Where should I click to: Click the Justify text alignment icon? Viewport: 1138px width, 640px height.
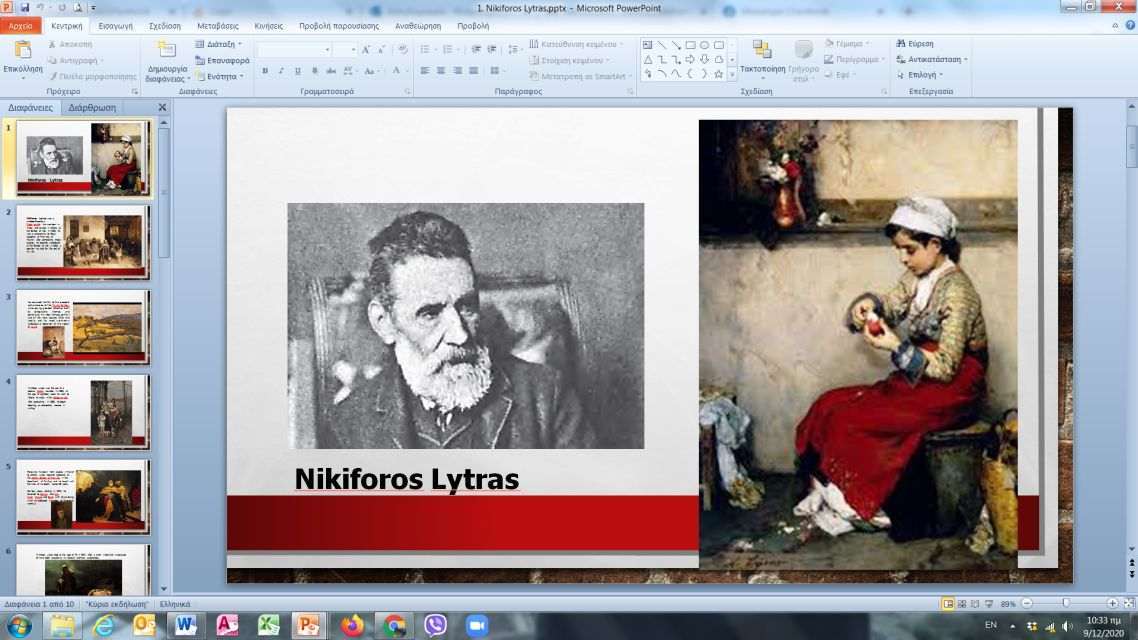click(473, 70)
